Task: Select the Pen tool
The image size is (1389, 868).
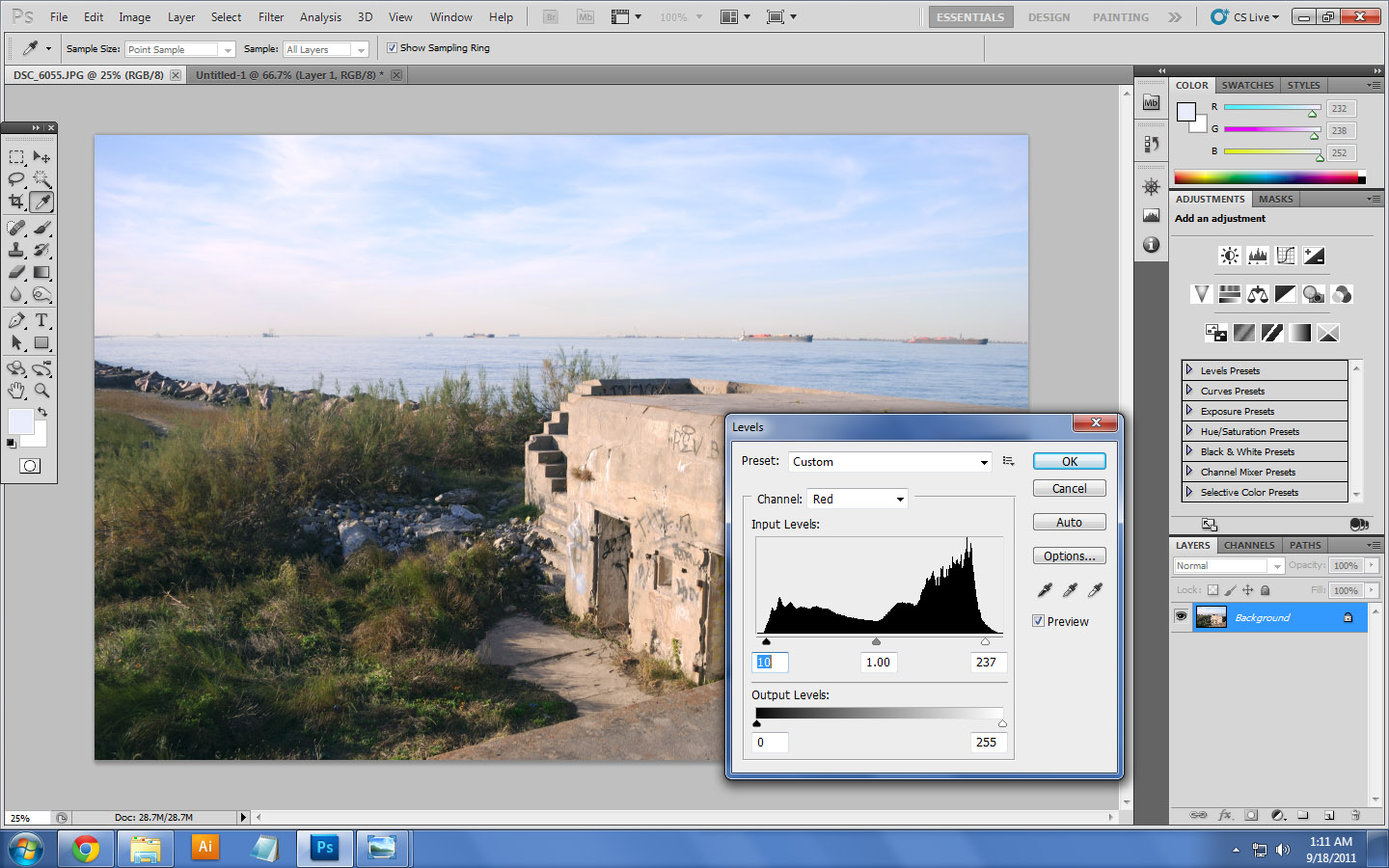Action: pos(16,320)
